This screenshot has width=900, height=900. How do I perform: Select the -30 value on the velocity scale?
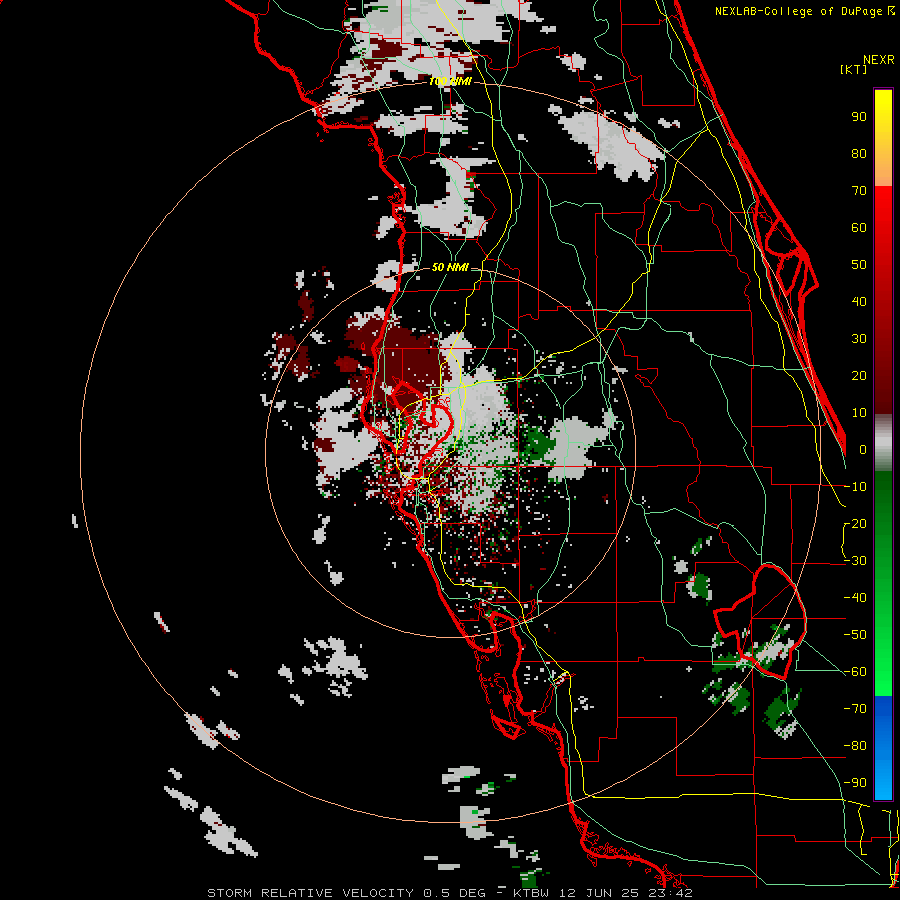(855, 561)
